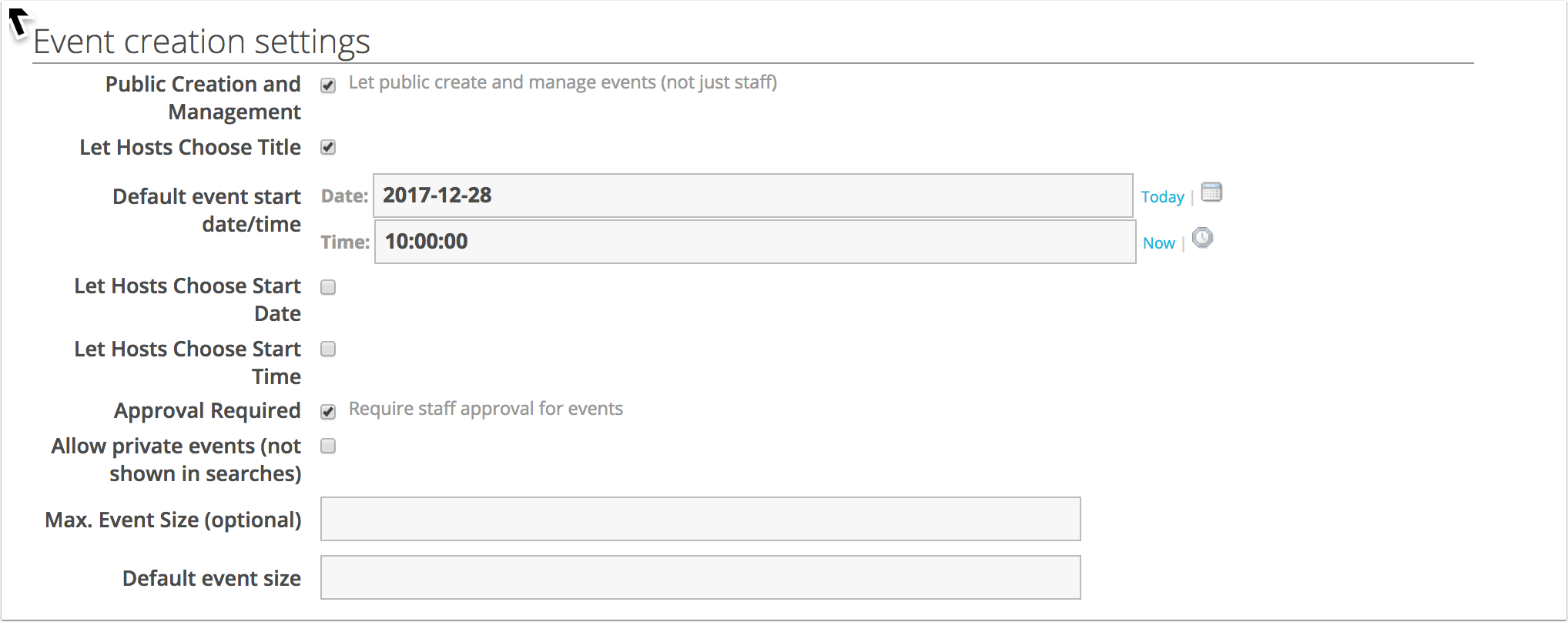
Task: Allow private events not shown in searches
Action: click(328, 446)
